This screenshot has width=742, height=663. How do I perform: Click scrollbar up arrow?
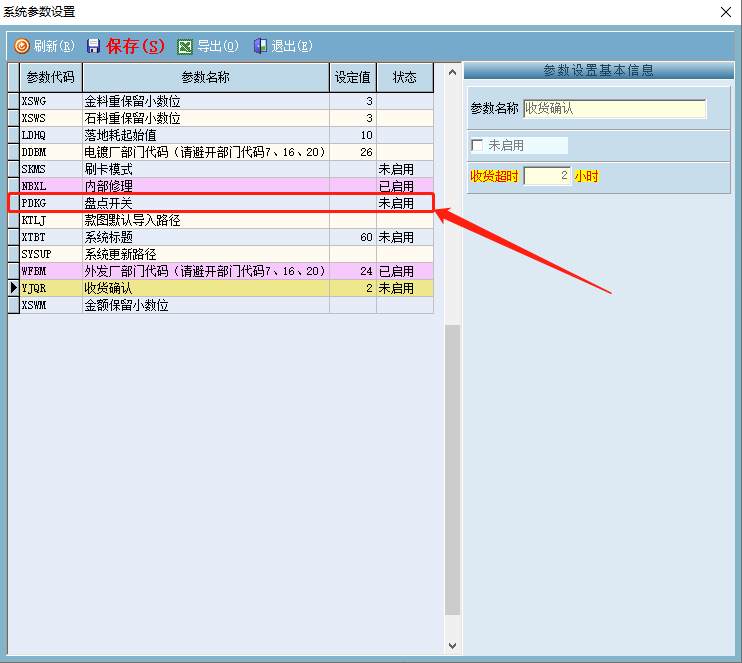coord(452,72)
